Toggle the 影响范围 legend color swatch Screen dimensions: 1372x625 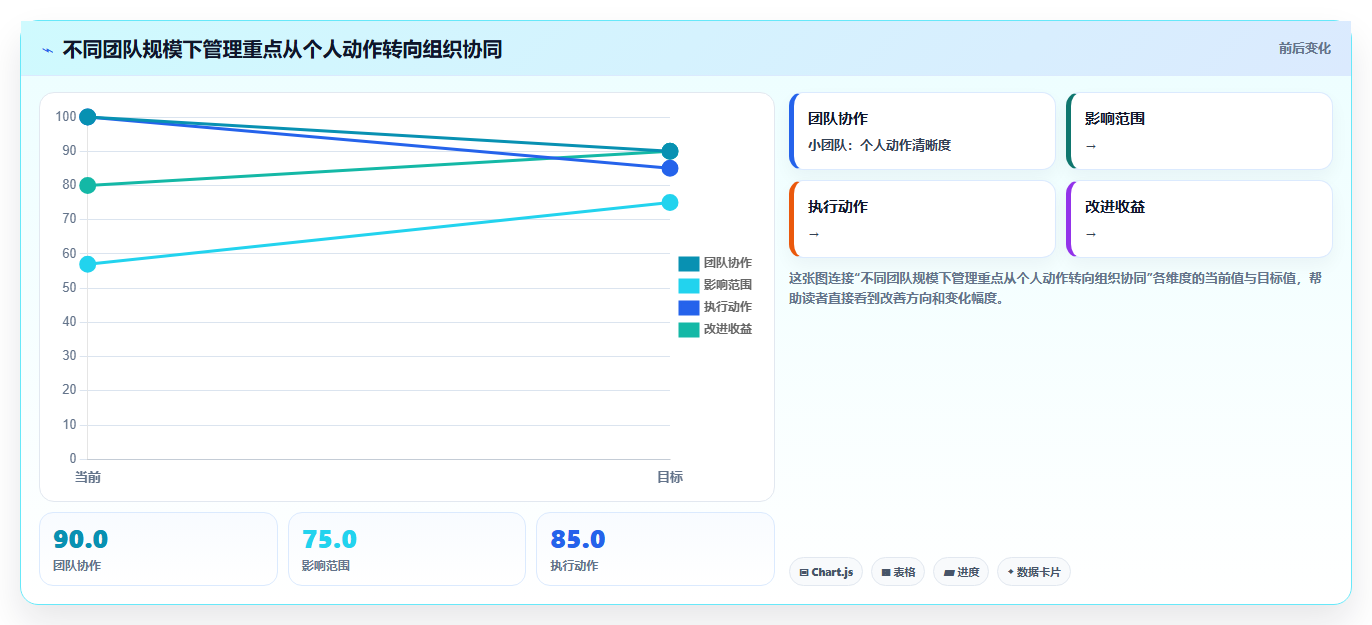point(689,285)
